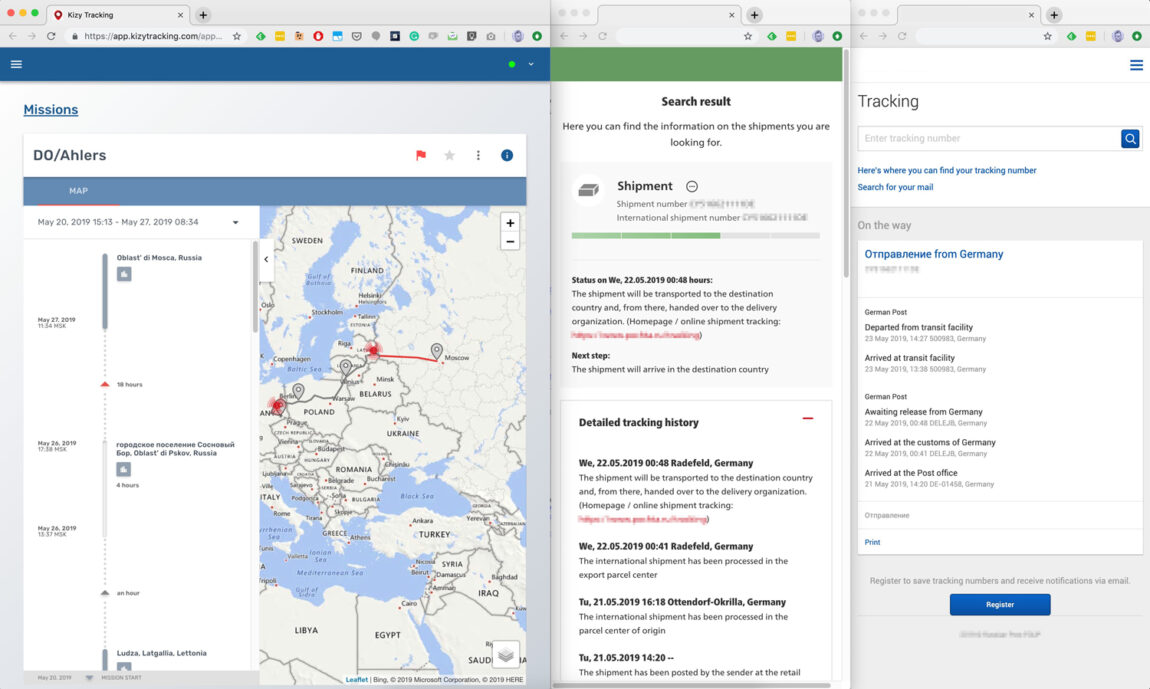Screen dimensions: 1150x689
Task: Open the Missions link
Action: pyautogui.click(x=51, y=109)
